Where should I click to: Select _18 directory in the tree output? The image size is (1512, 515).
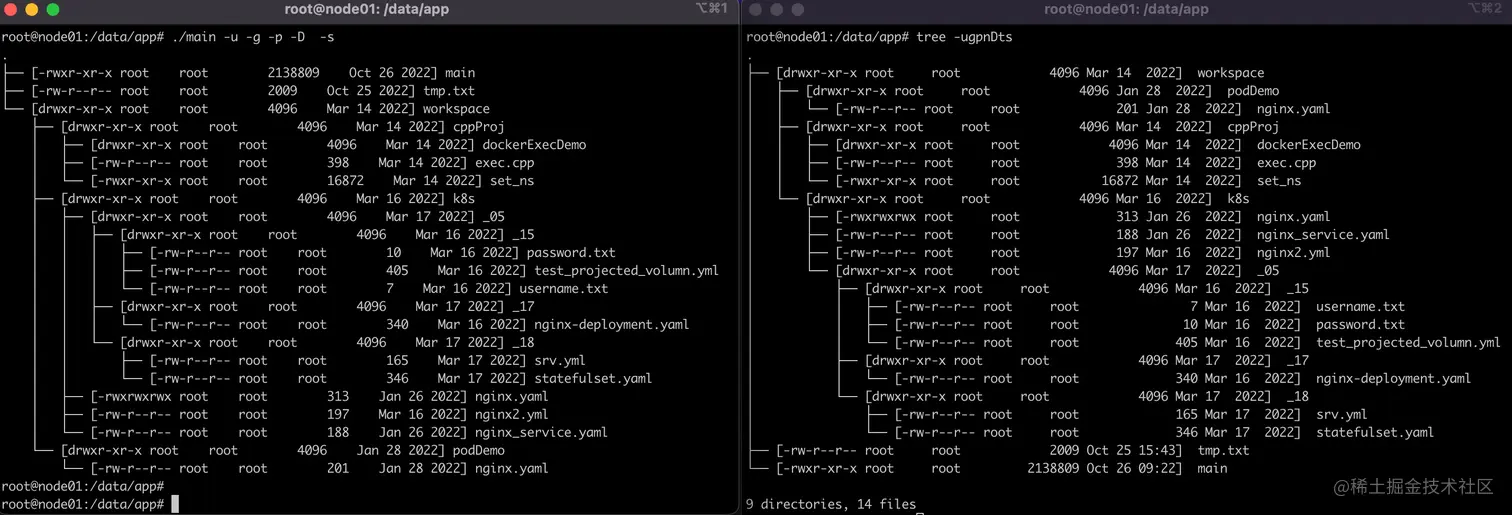1297,397
